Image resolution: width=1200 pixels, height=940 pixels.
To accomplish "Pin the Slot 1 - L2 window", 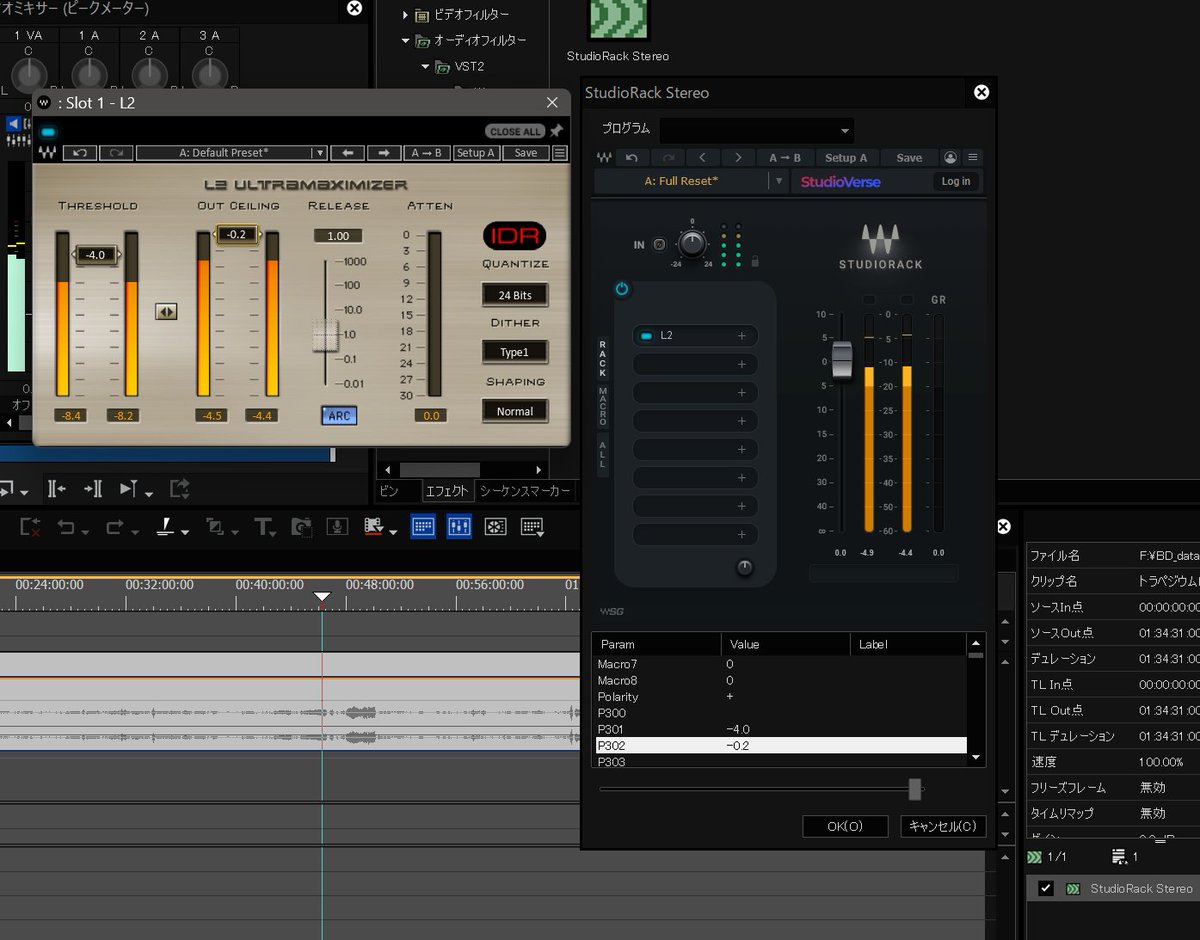I will tap(556, 131).
